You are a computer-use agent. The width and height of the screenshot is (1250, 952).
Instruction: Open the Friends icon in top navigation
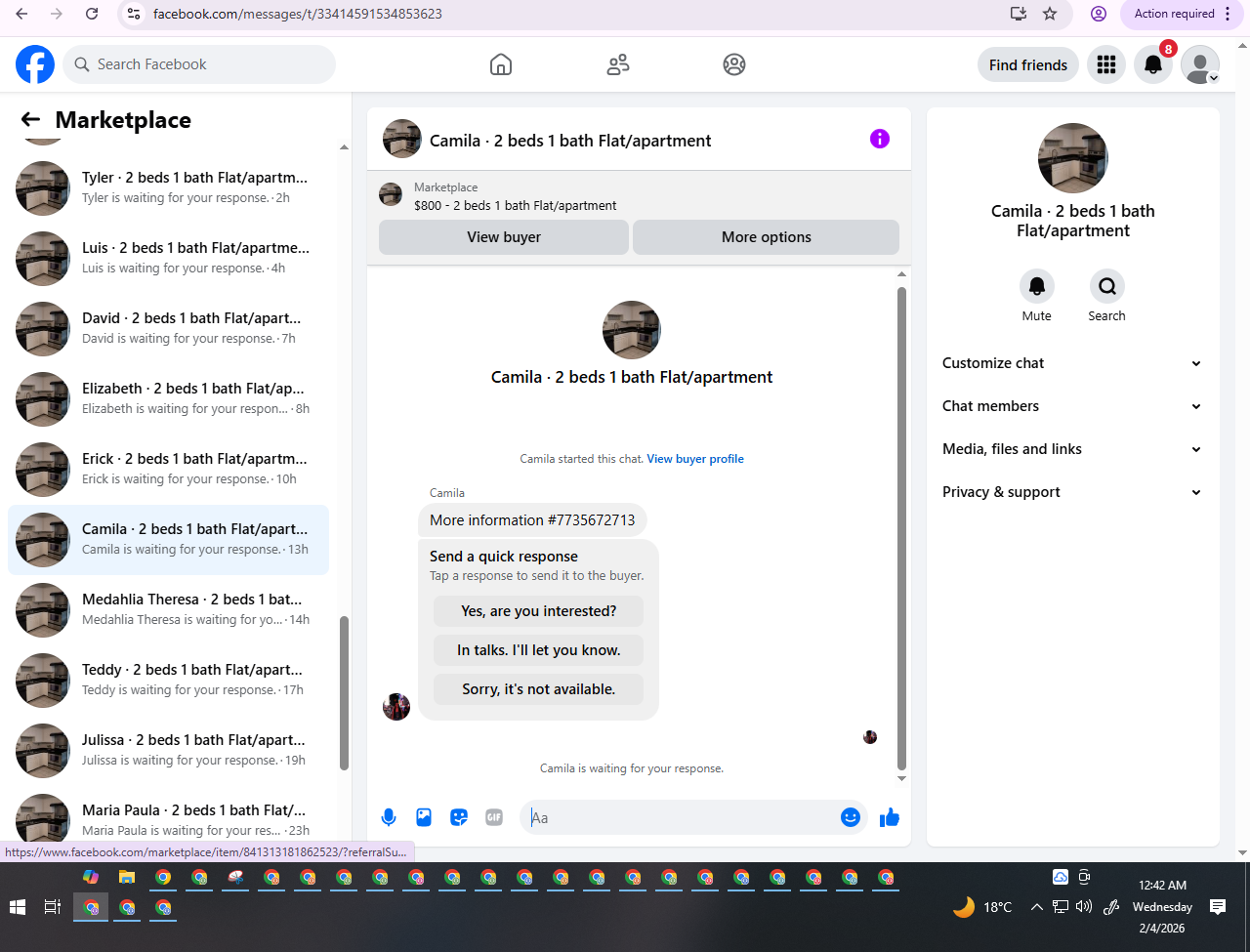[618, 64]
